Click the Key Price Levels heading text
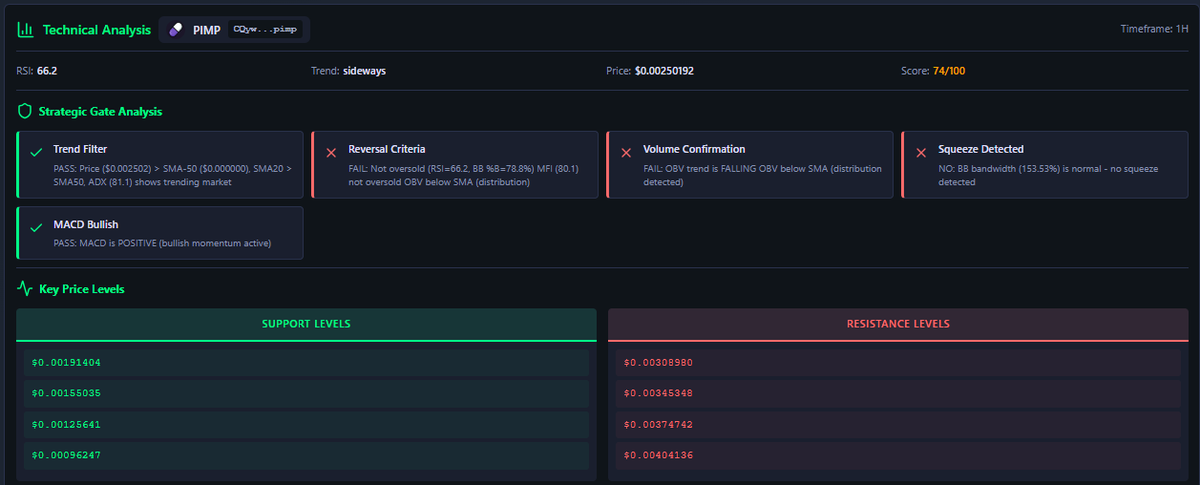 click(82, 289)
